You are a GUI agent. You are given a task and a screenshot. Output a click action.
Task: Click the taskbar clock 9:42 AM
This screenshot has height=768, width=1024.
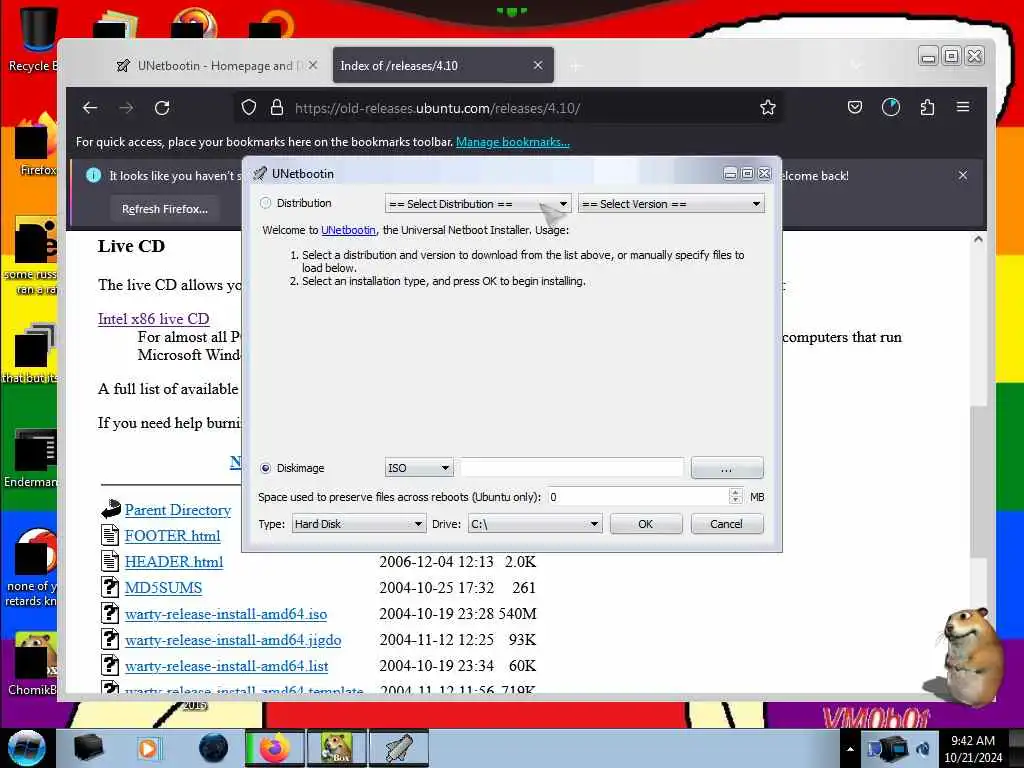coord(972,749)
